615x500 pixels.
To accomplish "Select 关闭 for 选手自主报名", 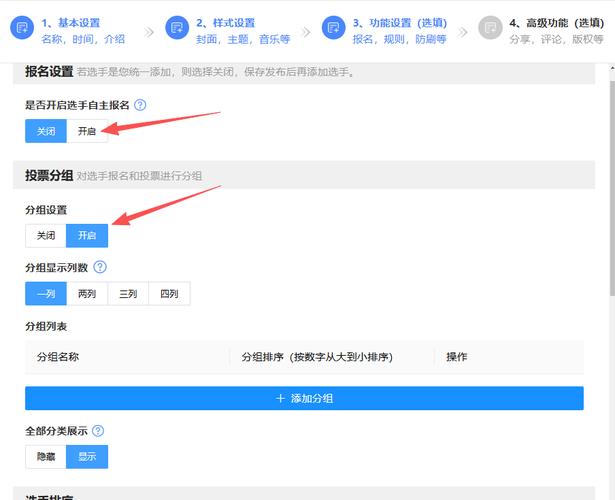I will (46, 131).
